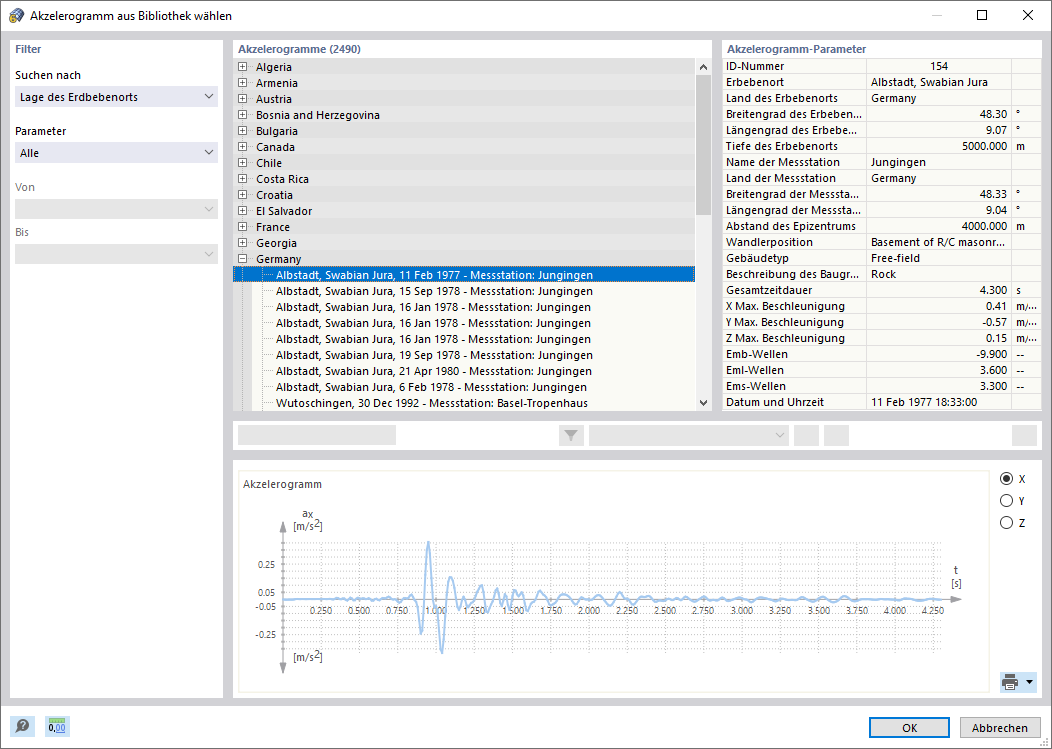Click the funnel filter icon
The height and width of the screenshot is (749, 1052).
571,436
